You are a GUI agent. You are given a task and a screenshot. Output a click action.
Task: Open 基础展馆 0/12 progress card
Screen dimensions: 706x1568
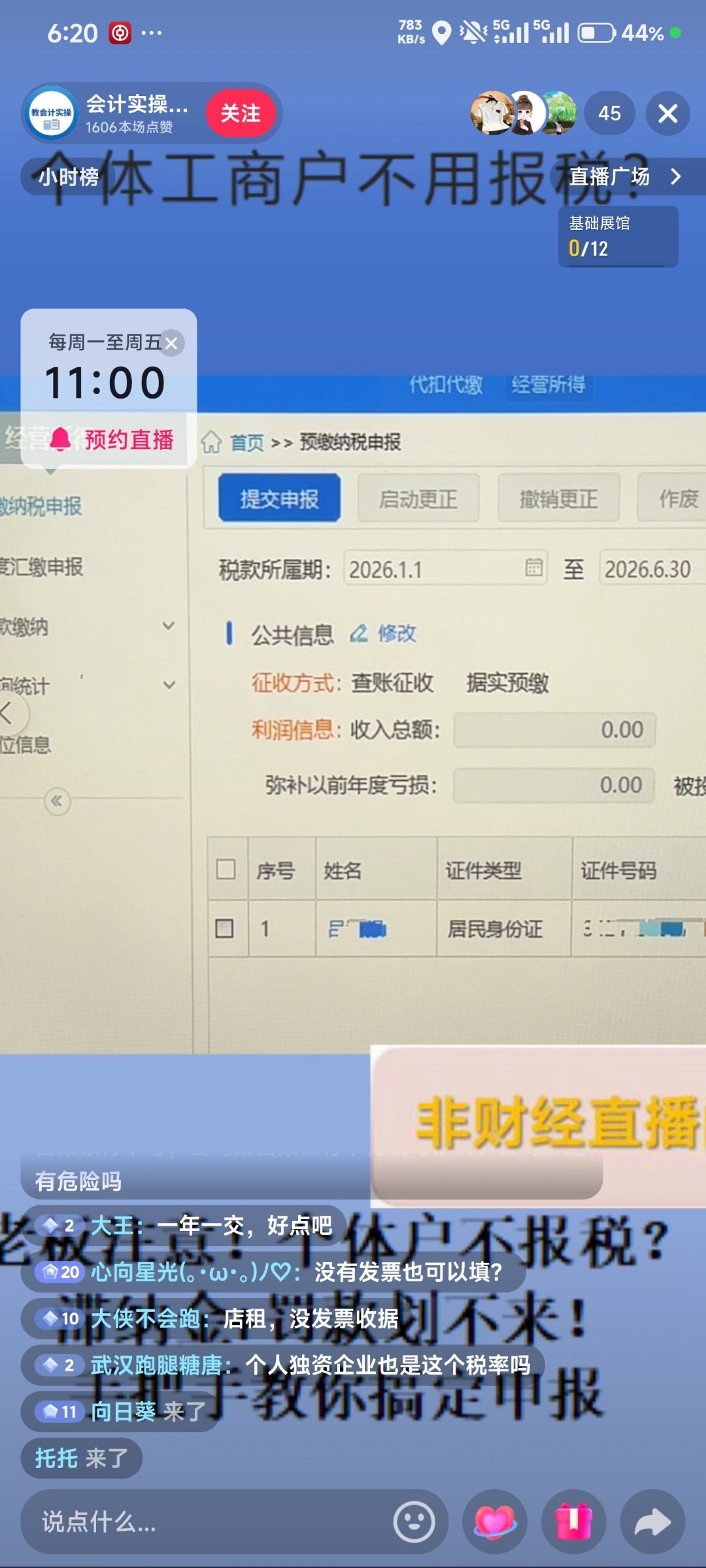tap(618, 237)
